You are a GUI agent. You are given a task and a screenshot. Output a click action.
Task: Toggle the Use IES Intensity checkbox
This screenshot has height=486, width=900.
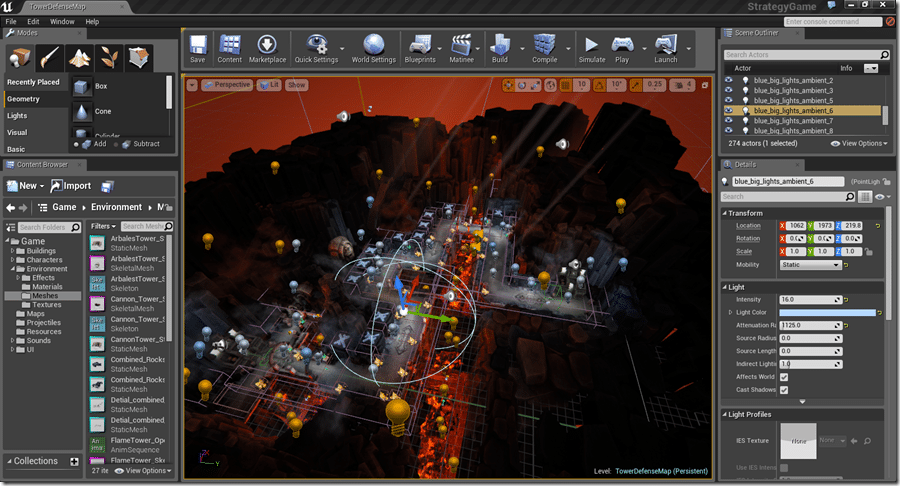click(x=784, y=468)
